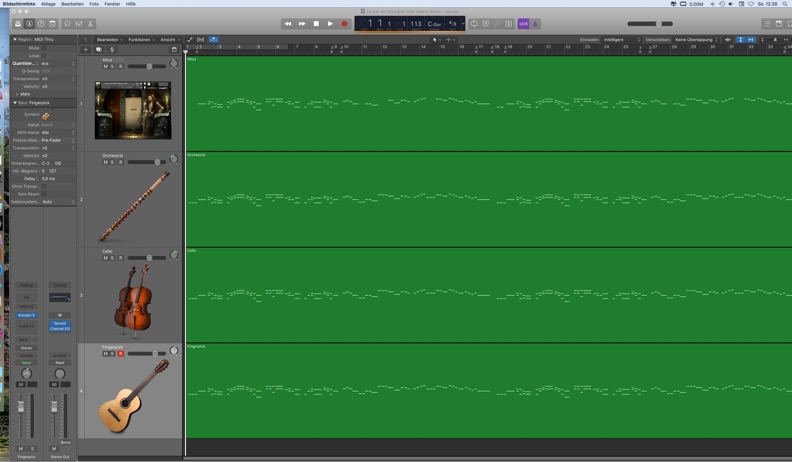This screenshot has height=462, width=792.
Task: Click the 113 tempo display
Action: pyautogui.click(x=416, y=24)
